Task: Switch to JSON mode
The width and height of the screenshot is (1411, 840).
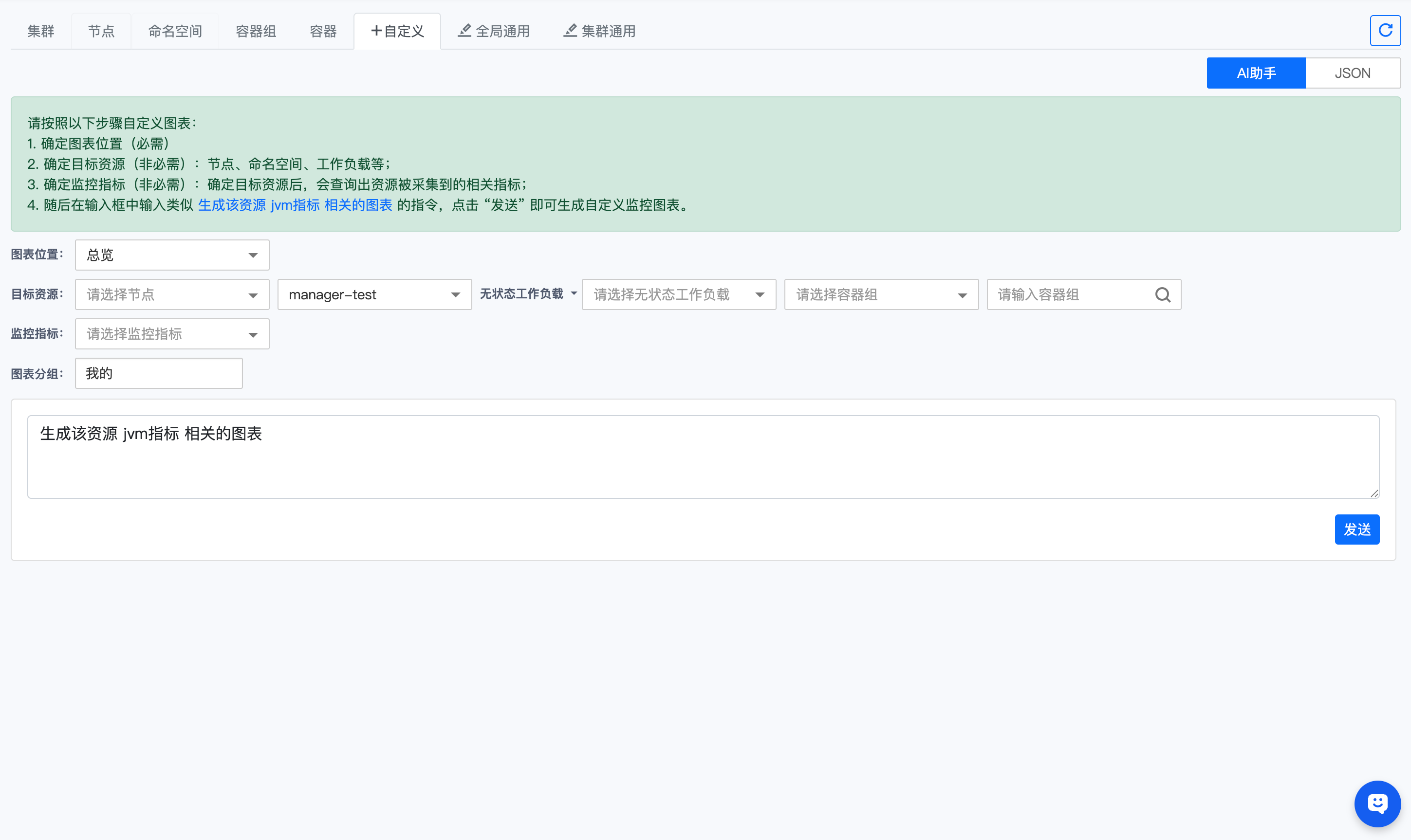Action: [1352, 73]
